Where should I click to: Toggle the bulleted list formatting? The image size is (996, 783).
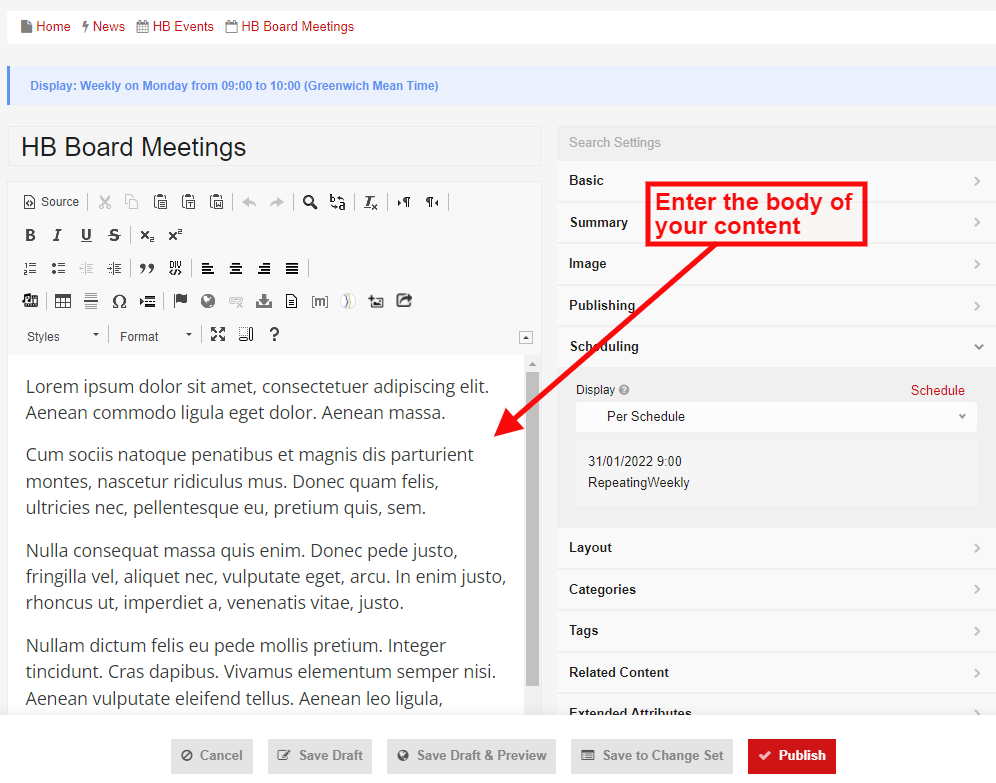point(58,268)
